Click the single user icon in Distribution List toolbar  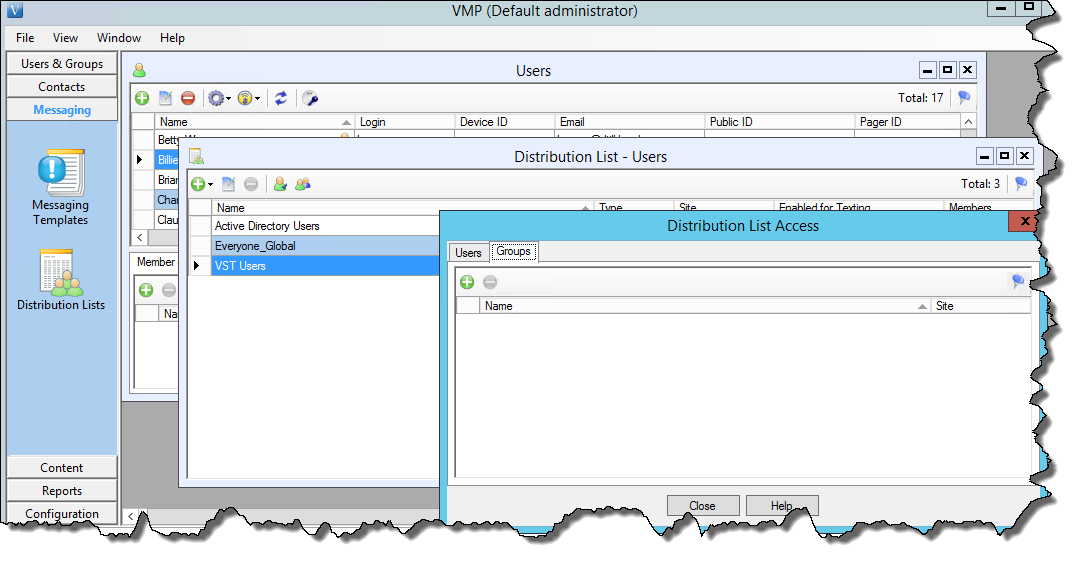[x=280, y=184]
